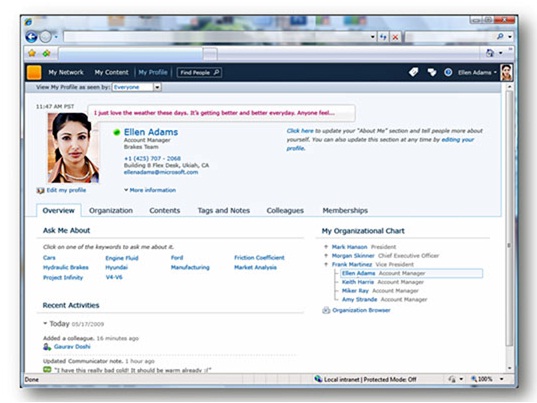This screenshot has width=537, height=403.
Task: Open the Organization Browser link
Action: [x=361, y=310]
